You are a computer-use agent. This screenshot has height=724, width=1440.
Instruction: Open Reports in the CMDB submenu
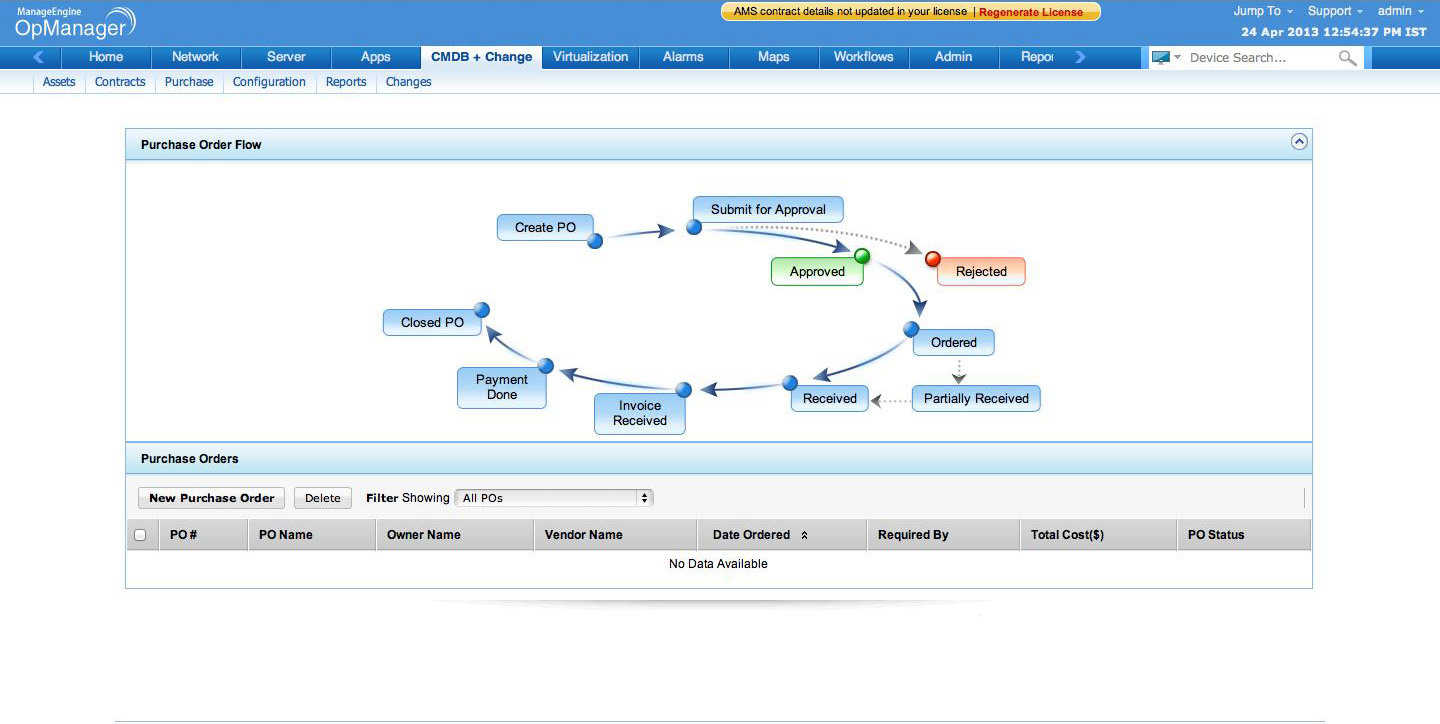coord(346,82)
